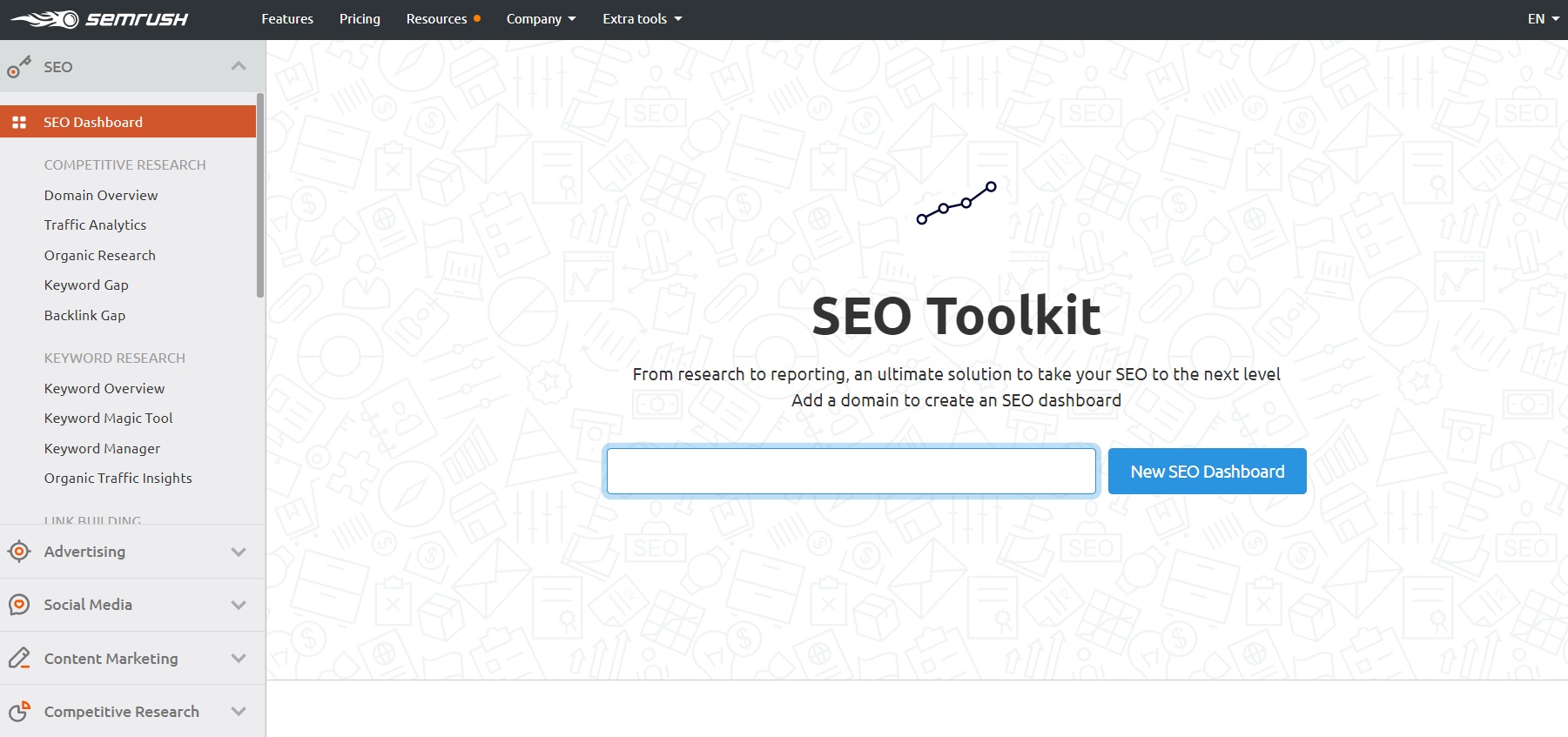
Task: Click the Social Media section label
Action: (88, 605)
